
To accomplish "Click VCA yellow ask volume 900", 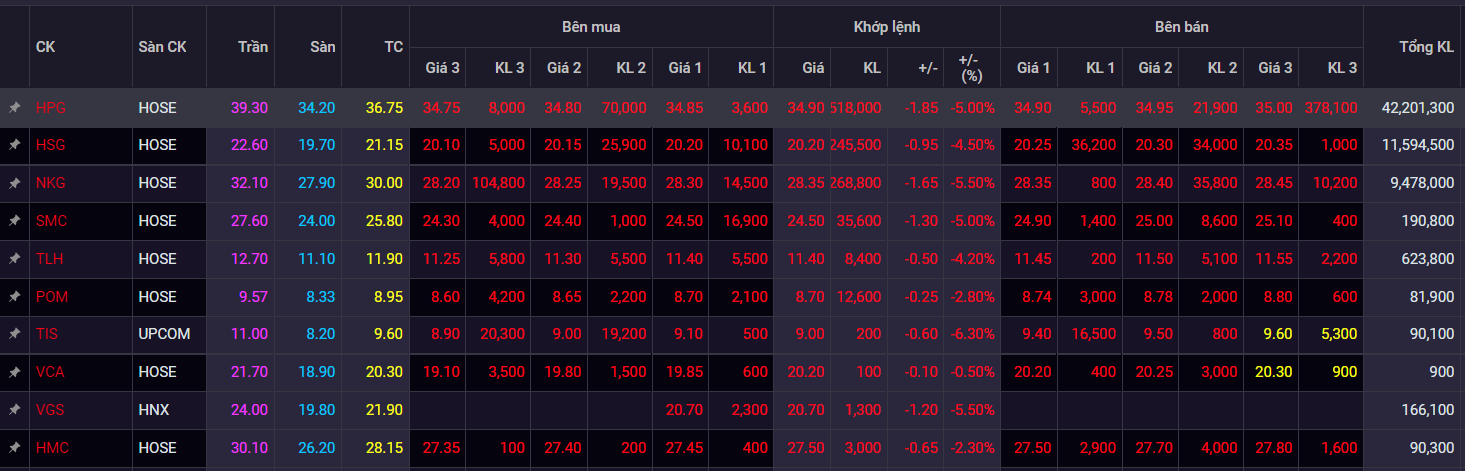I will pyautogui.click(x=1345, y=372).
